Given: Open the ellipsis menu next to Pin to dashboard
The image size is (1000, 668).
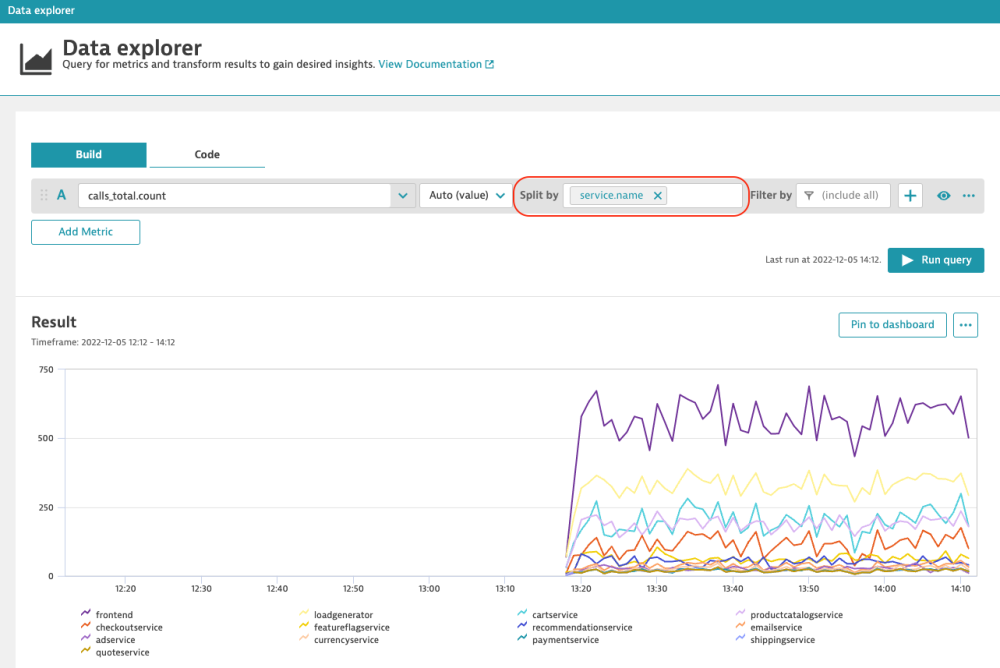Looking at the screenshot, I should pos(965,324).
